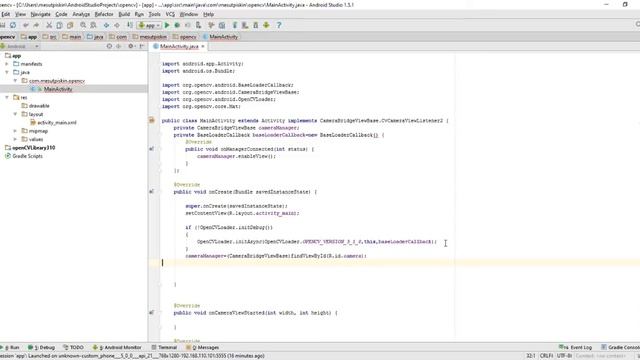Collapse the com.mesutpiskin.opencv package arrow

16,81
